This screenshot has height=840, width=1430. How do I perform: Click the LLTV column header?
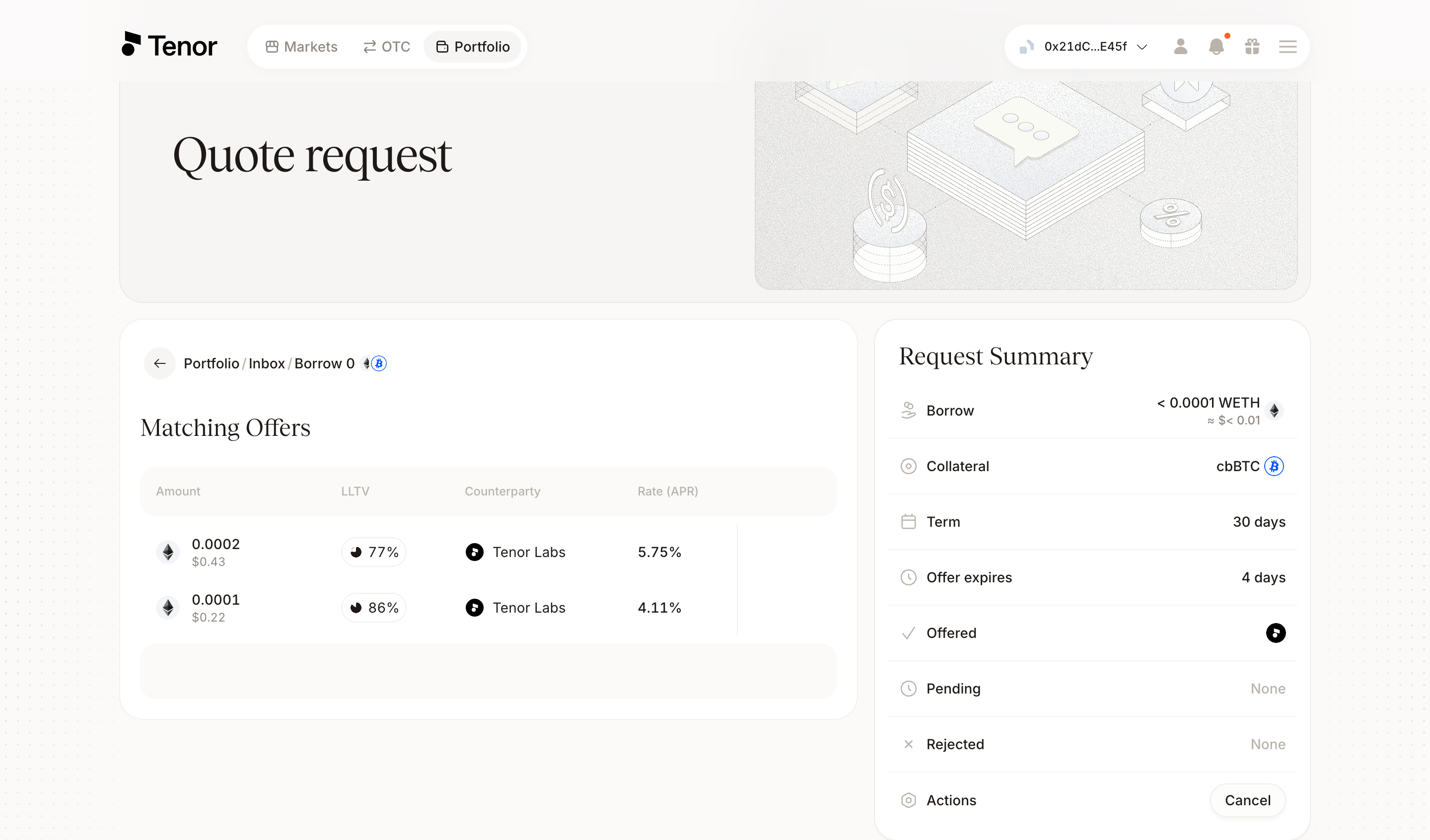click(355, 491)
